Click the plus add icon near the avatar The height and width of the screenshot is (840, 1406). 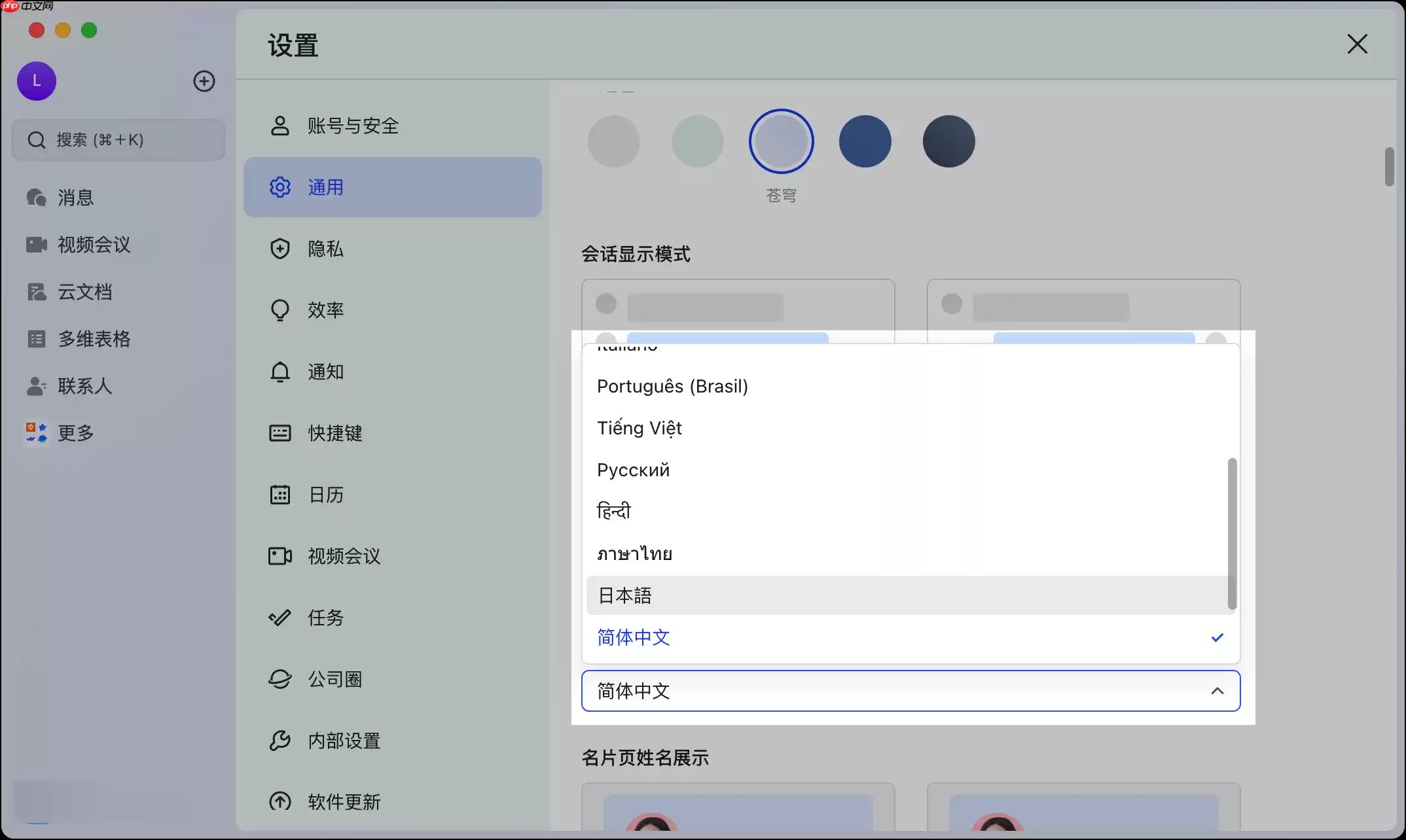click(x=204, y=81)
